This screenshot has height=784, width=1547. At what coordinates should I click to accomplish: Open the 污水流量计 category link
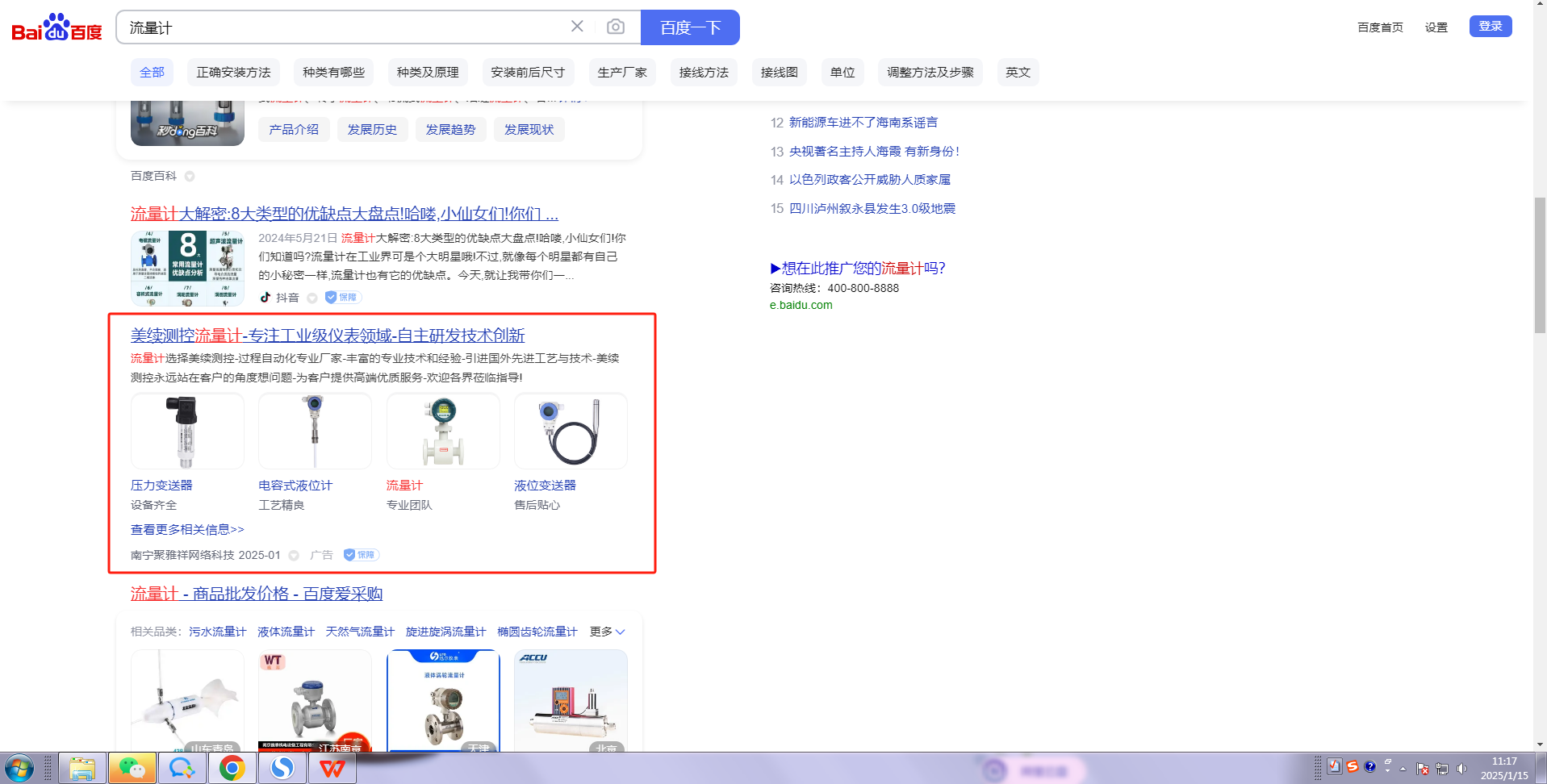point(218,632)
